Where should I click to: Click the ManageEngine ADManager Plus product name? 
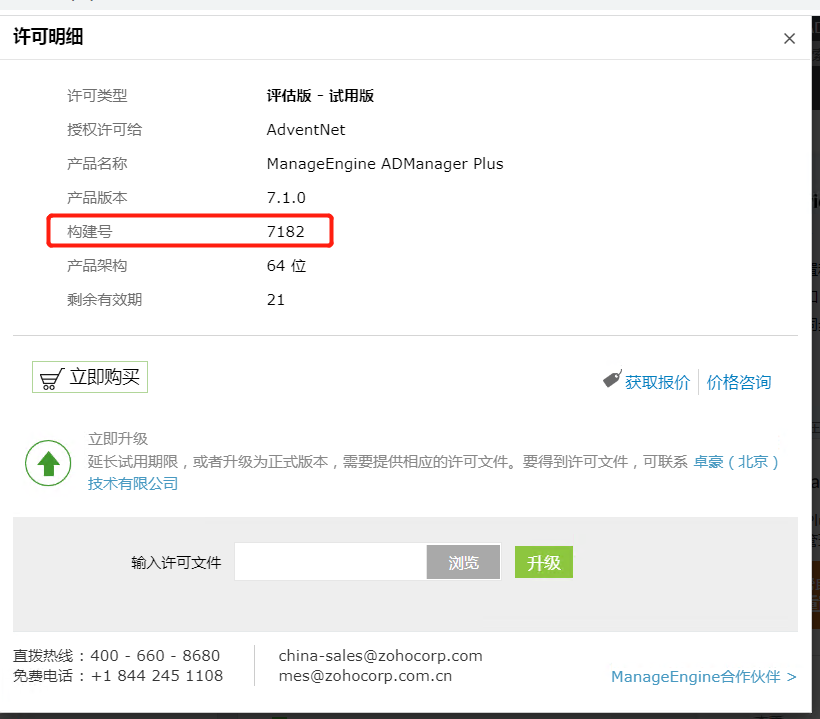(385, 164)
